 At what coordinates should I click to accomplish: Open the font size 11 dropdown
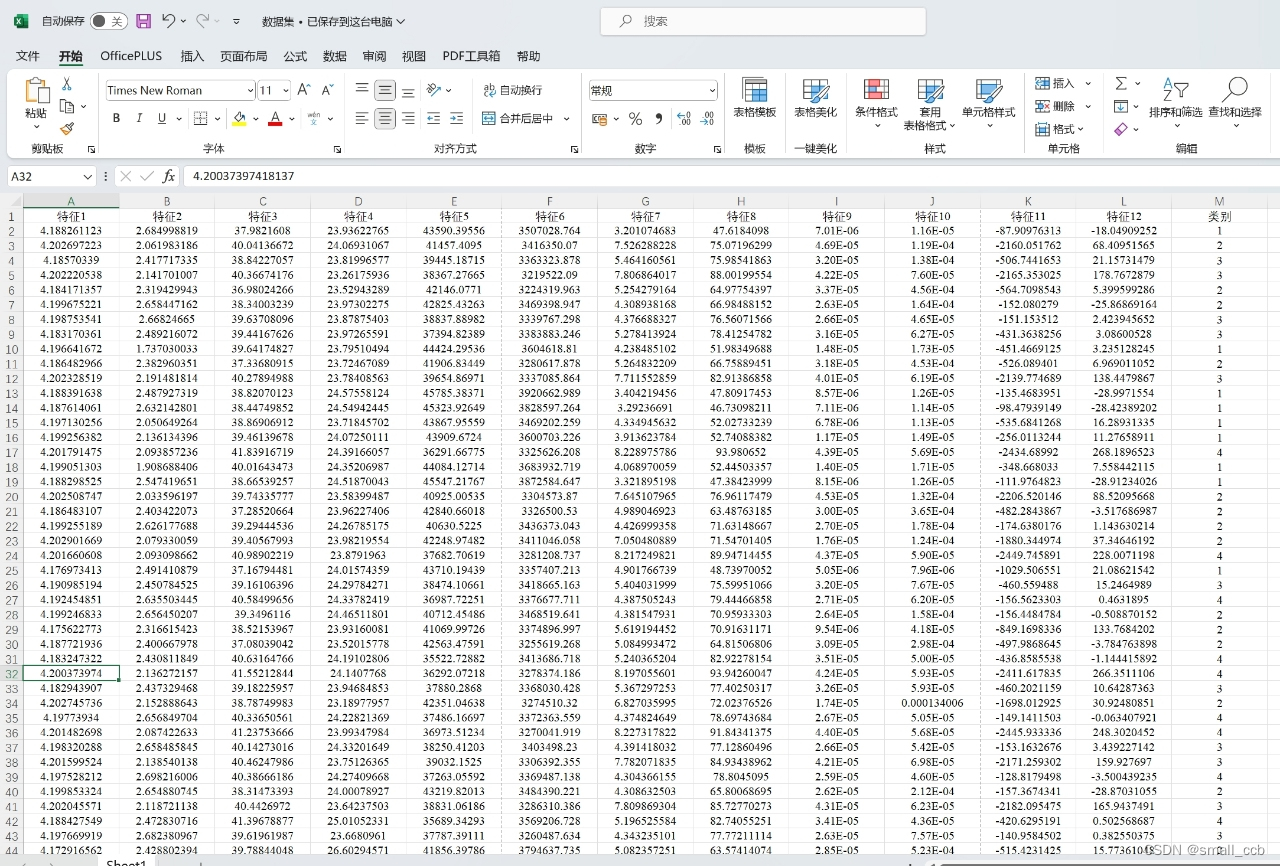(286, 90)
